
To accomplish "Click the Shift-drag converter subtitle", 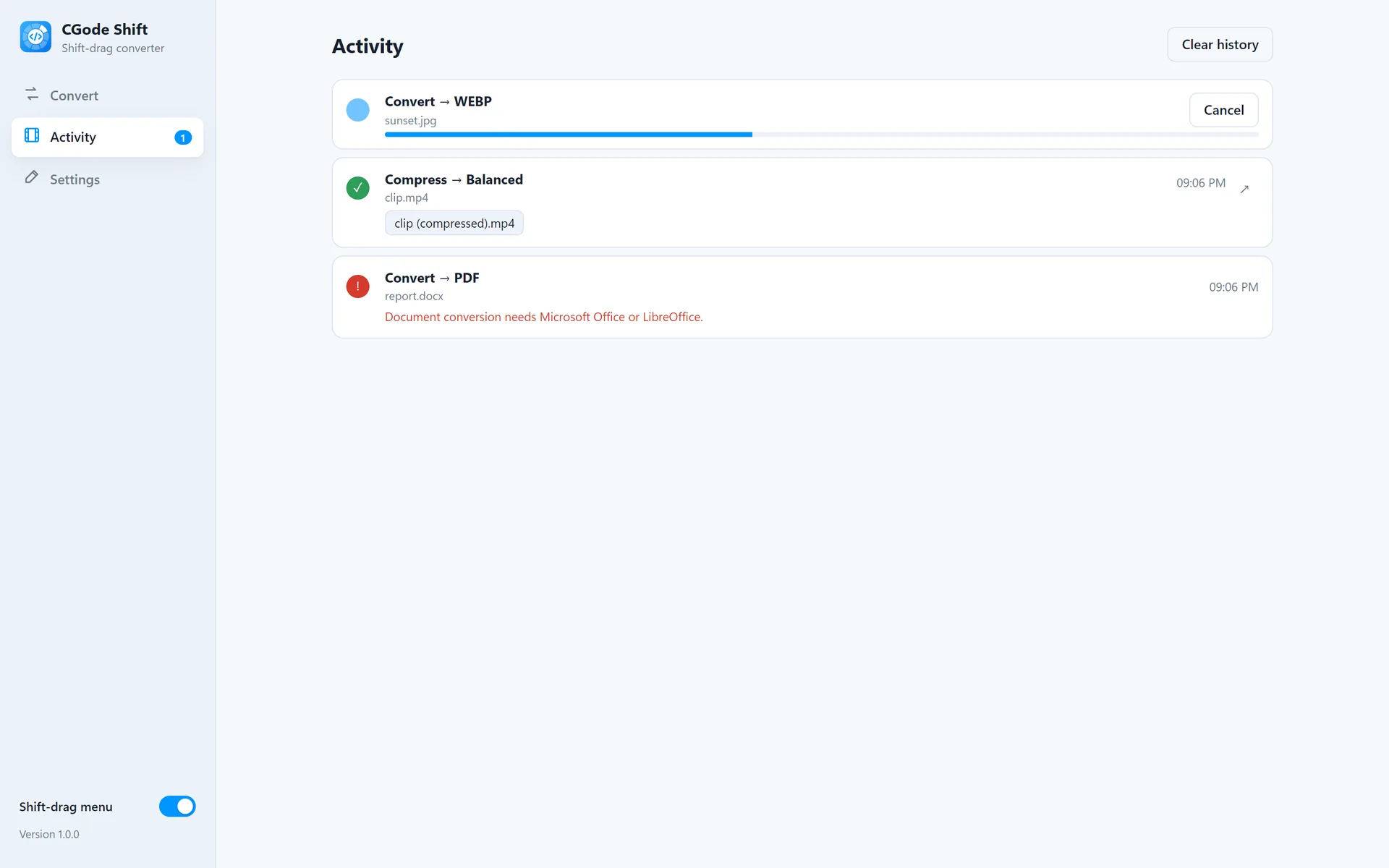I will tap(113, 48).
